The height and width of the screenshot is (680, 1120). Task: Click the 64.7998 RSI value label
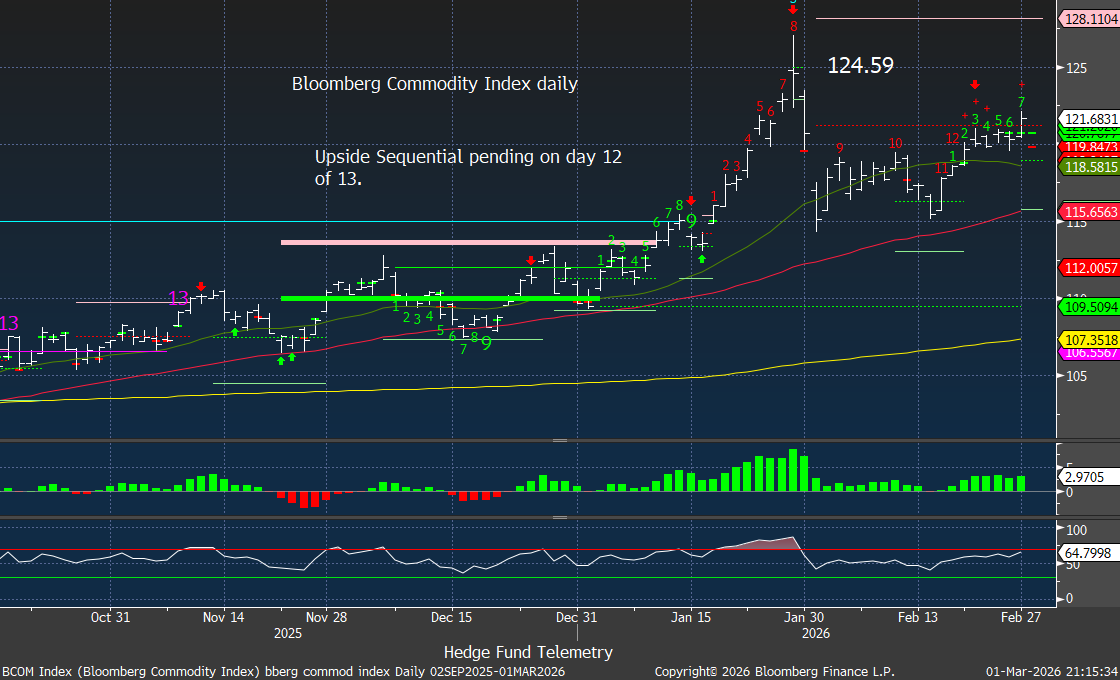pyautogui.click(x=1088, y=552)
